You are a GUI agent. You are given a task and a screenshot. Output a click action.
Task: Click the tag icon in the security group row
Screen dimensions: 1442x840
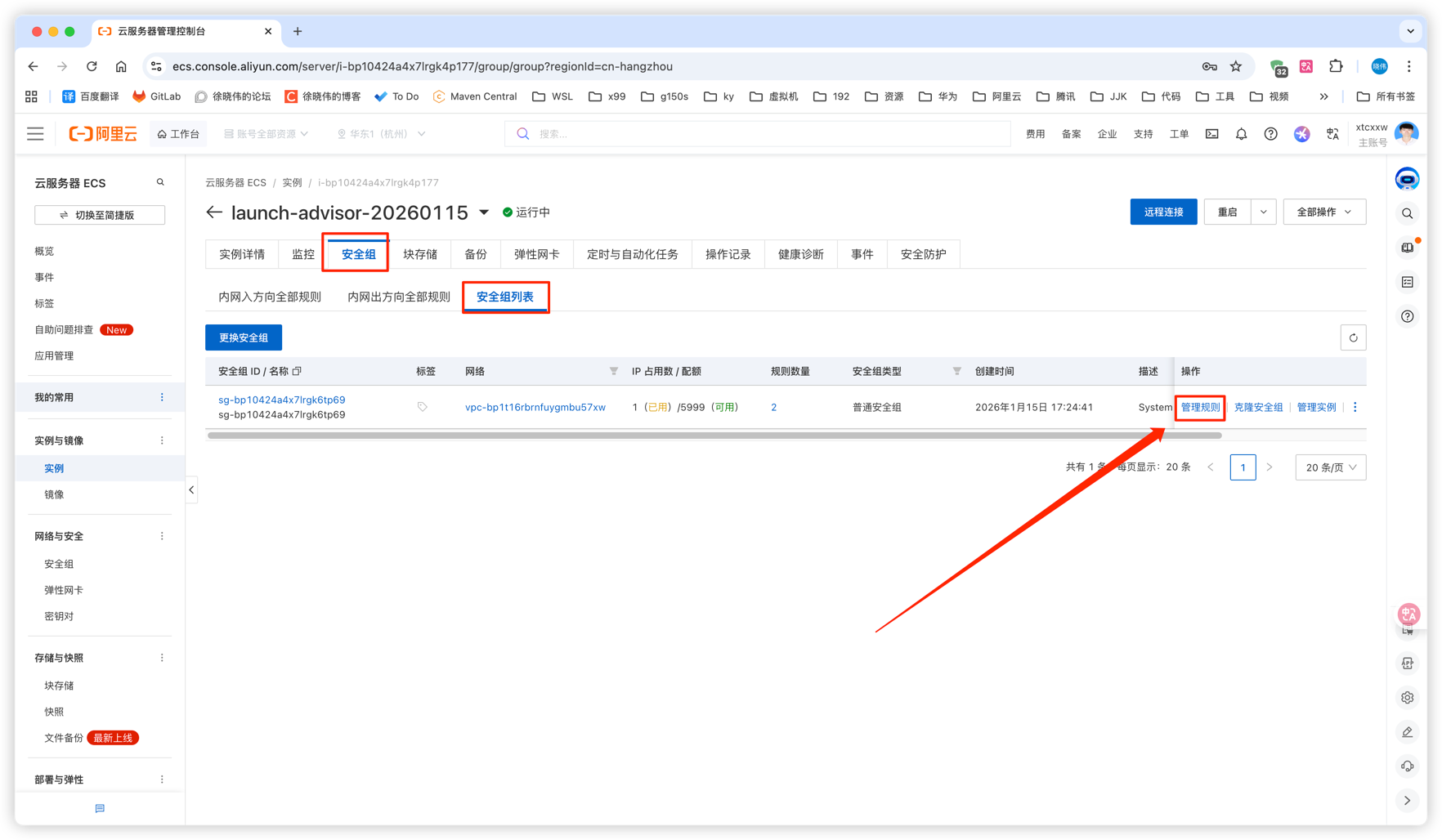click(x=423, y=407)
